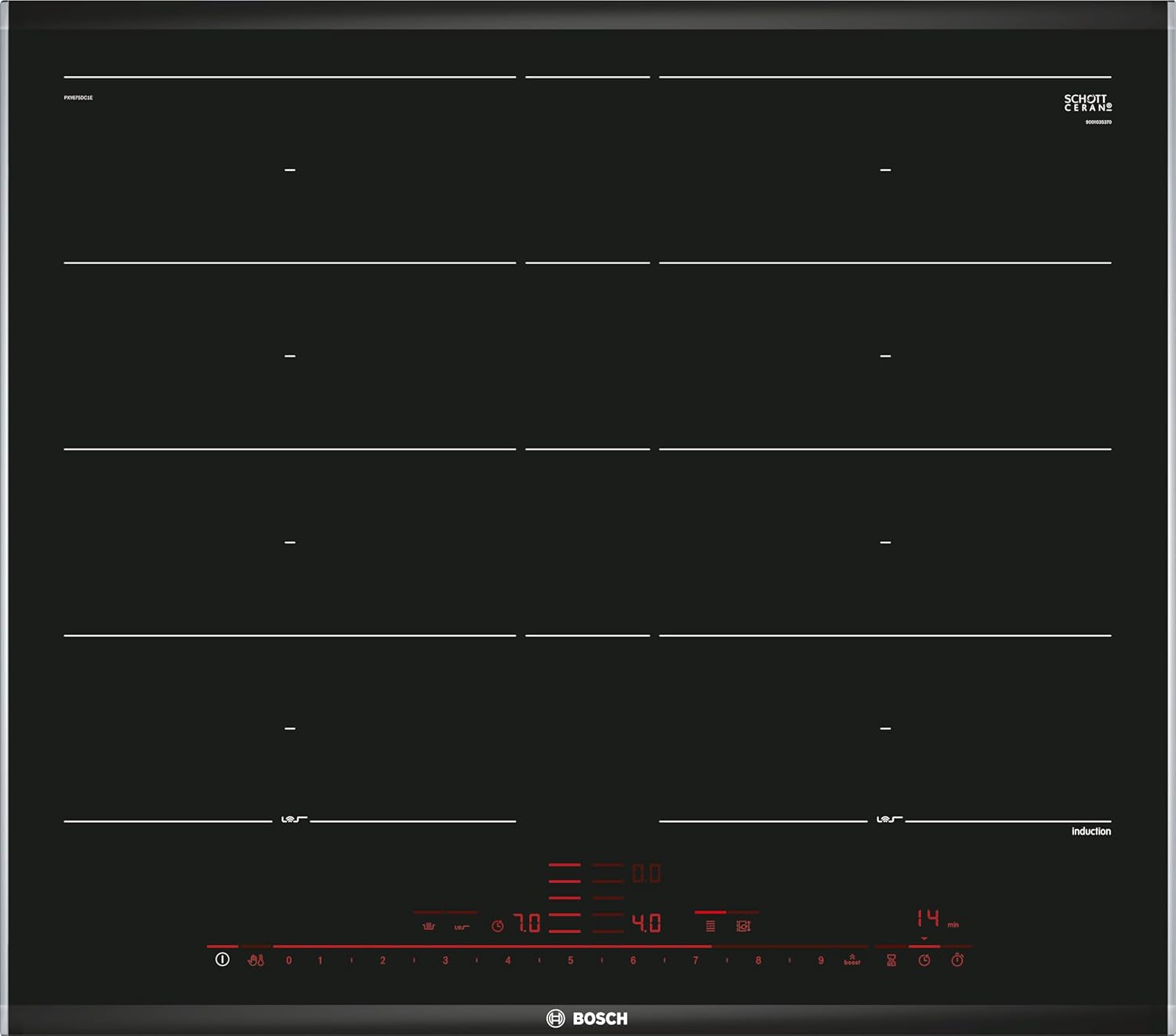Tap the stopwatch count-up timer icon
The width and height of the screenshot is (1176, 1036).
[x=957, y=960]
